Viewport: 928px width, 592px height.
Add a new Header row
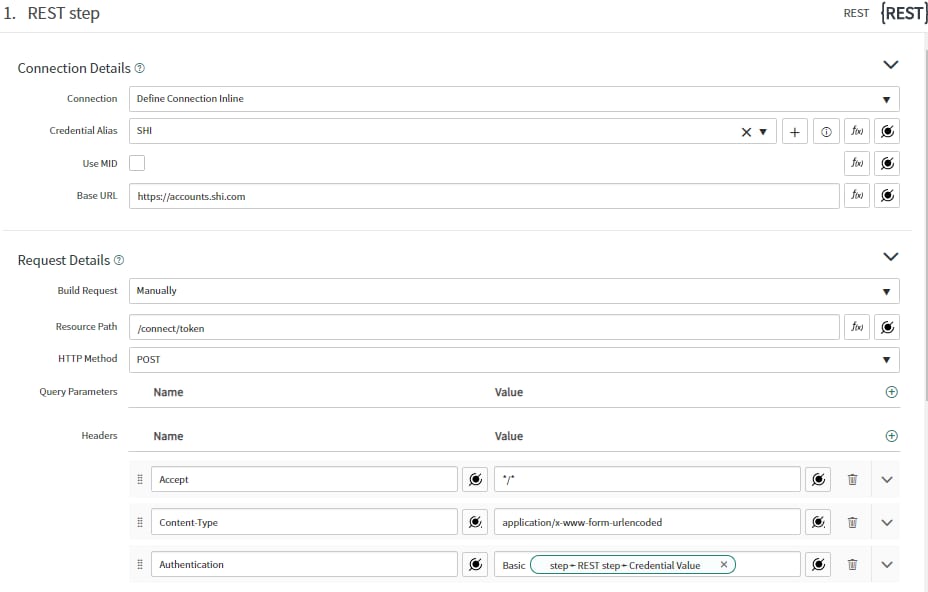click(x=891, y=436)
